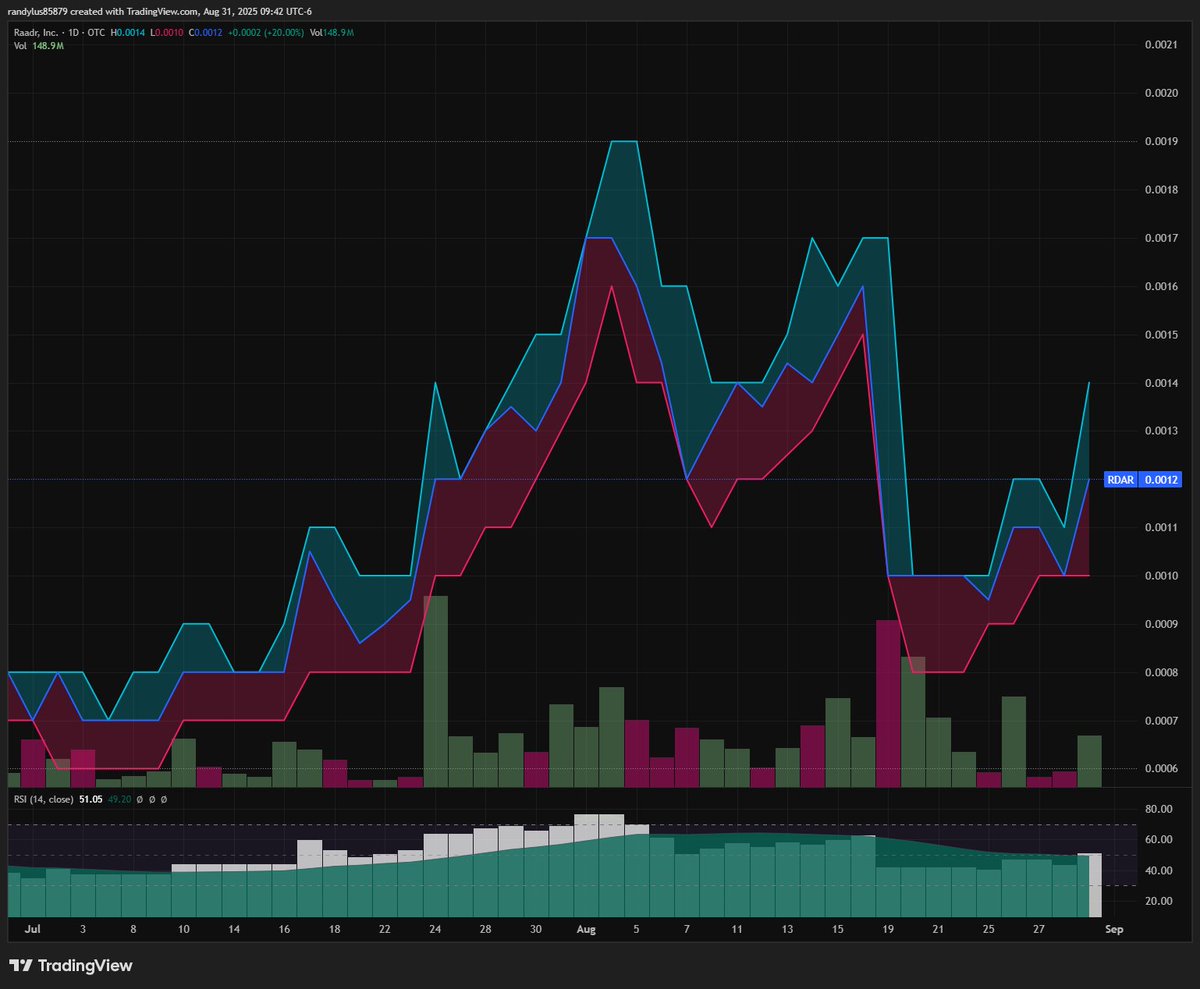This screenshot has width=1200, height=989.
Task: Click the 25 date label on time axis
Action: pyautogui.click(x=989, y=930)
